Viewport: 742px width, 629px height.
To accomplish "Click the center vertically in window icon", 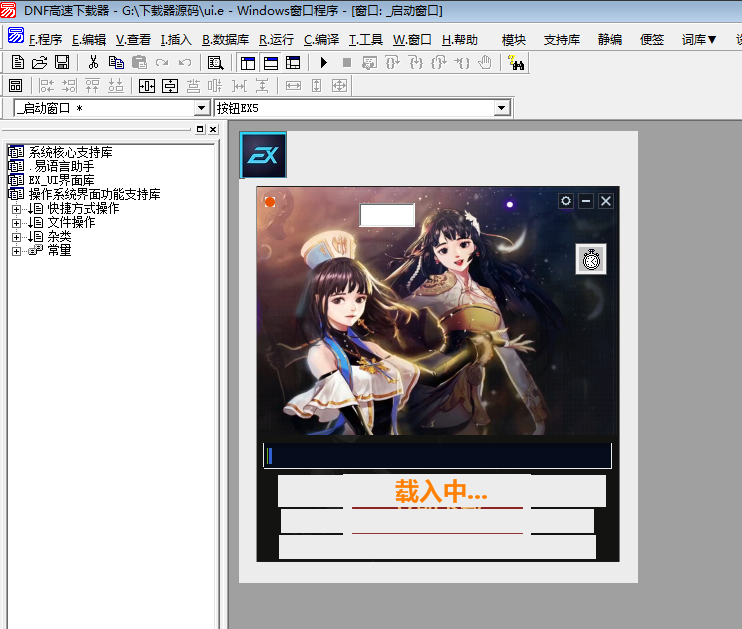I will (170, 86).
